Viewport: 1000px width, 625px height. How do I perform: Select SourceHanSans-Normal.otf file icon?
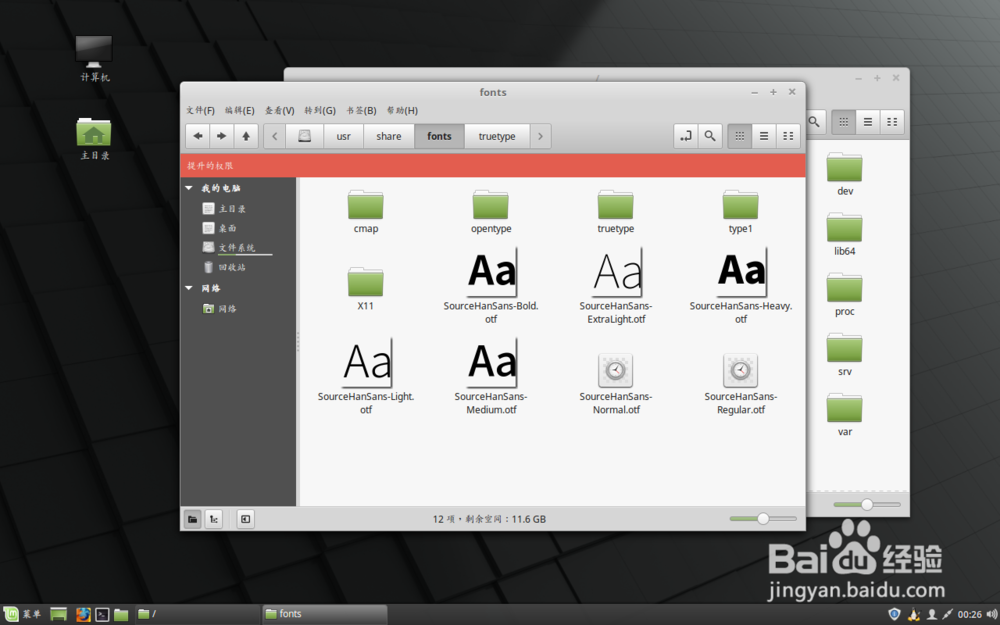(x=615, y=371)
